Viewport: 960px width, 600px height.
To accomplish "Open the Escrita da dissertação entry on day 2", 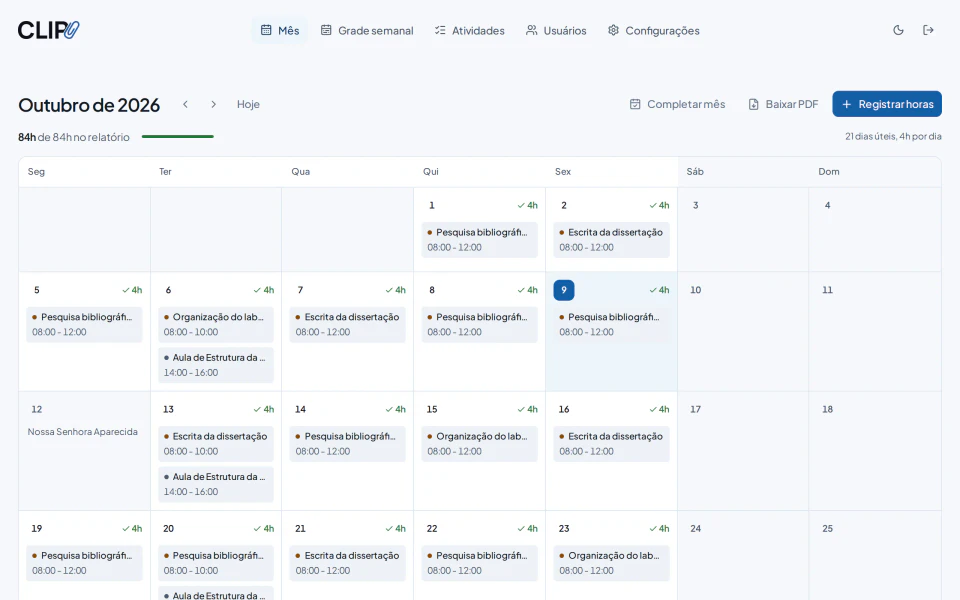I will point(611,240).
